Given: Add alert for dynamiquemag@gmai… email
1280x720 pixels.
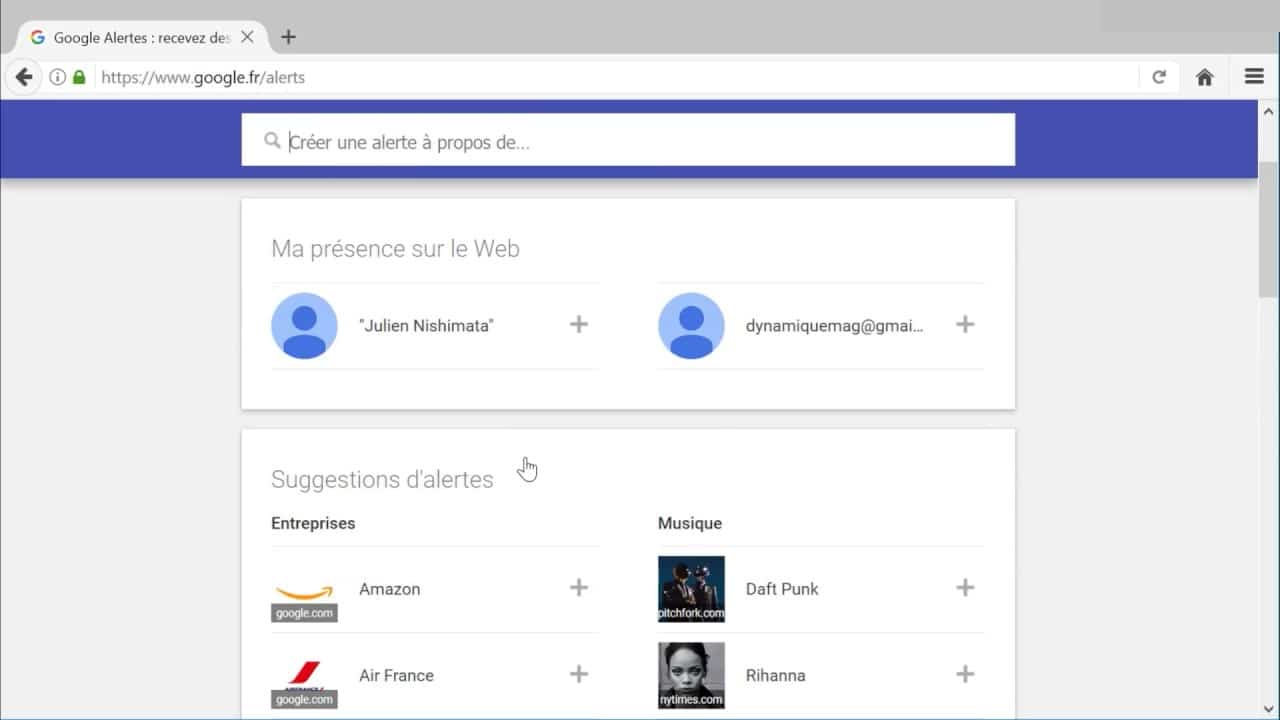Looking at the screenshot, I should [965, 324].
